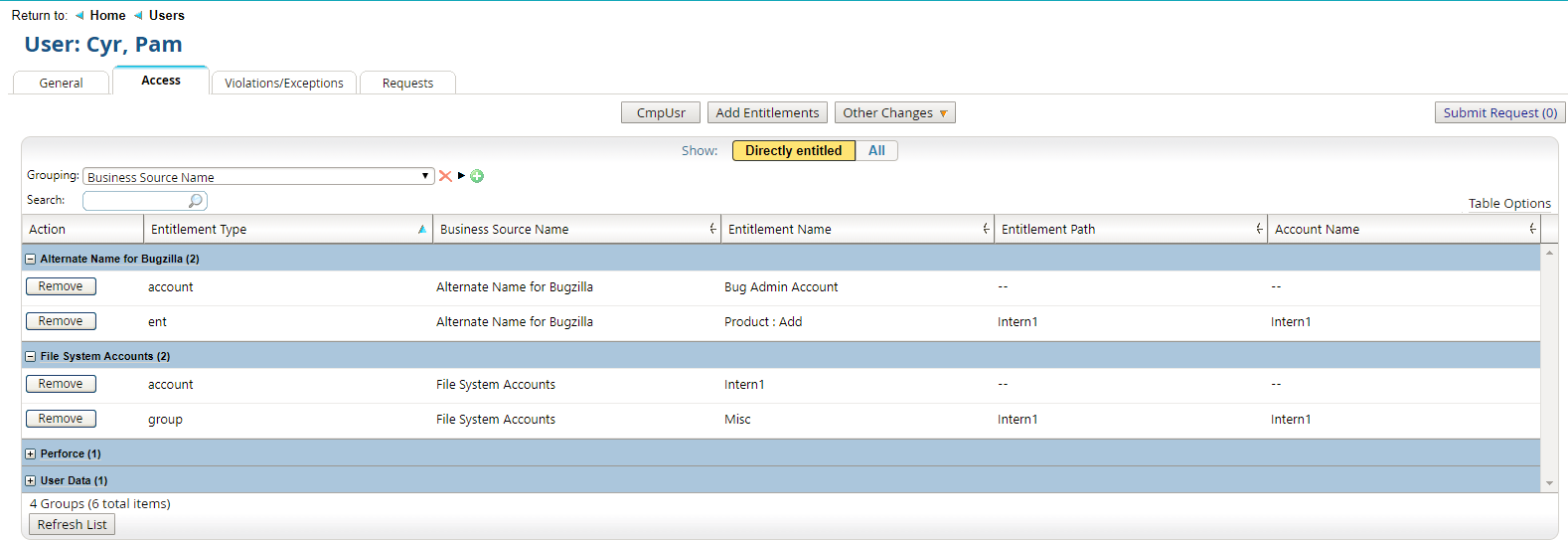The width and height of the screenshot is (1568, 540).
Task: Click sort icon on Entitlement Path column
Action: pos(1259,230)
